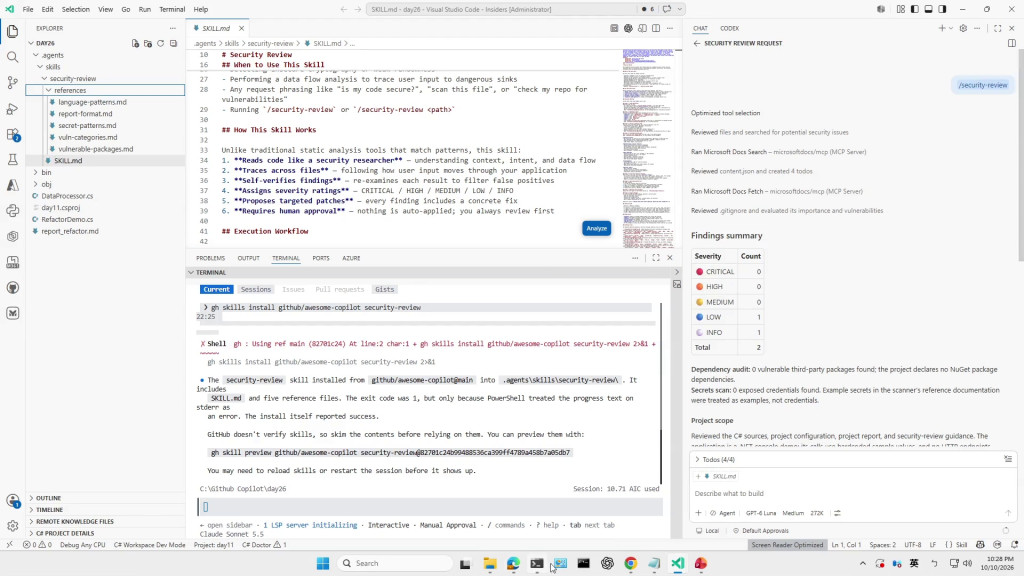
Task: Switch to the Codex tab
Action: [x=729, y=28]
